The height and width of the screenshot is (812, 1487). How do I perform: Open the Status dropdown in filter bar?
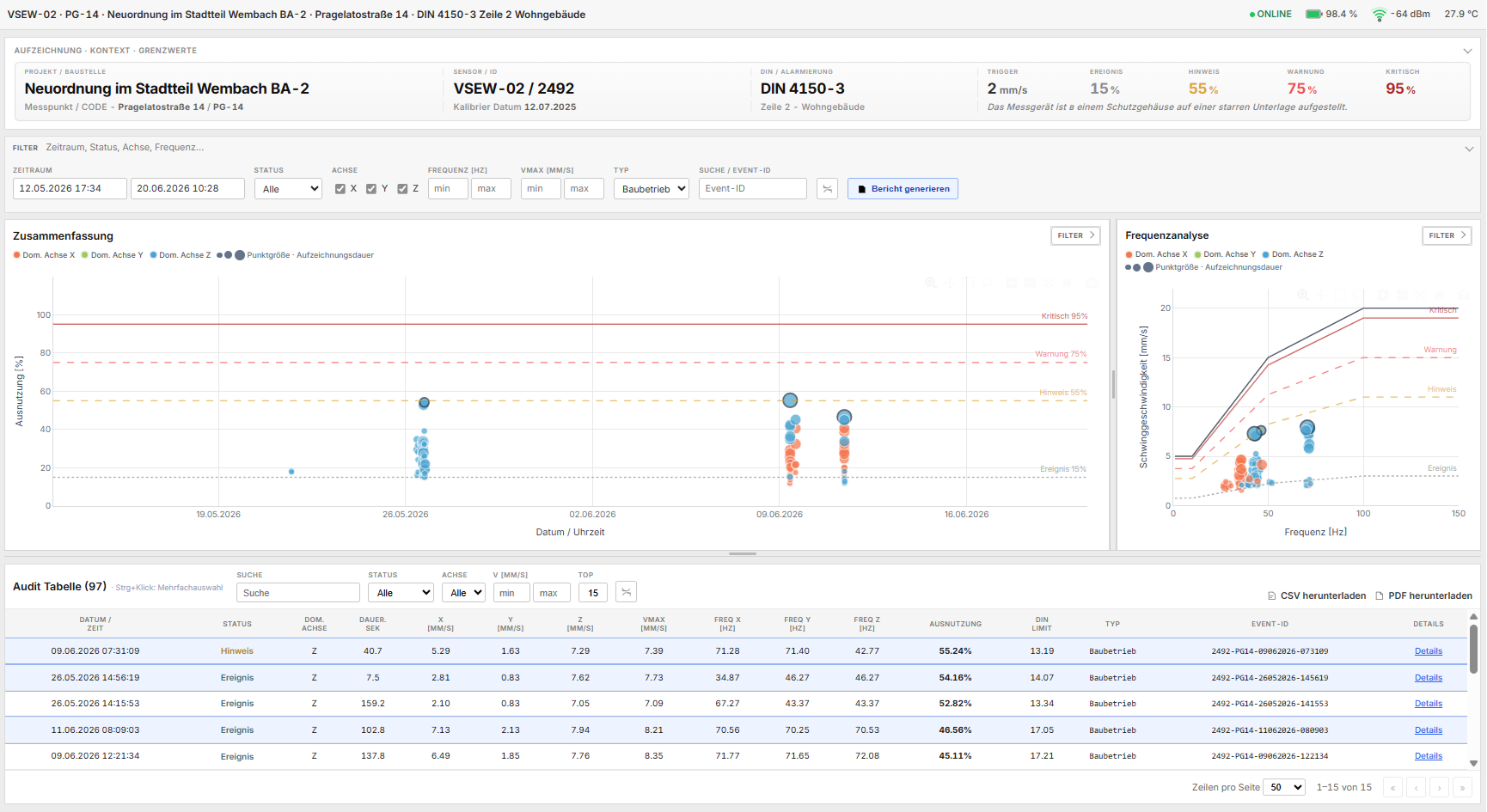click(288, 189)
